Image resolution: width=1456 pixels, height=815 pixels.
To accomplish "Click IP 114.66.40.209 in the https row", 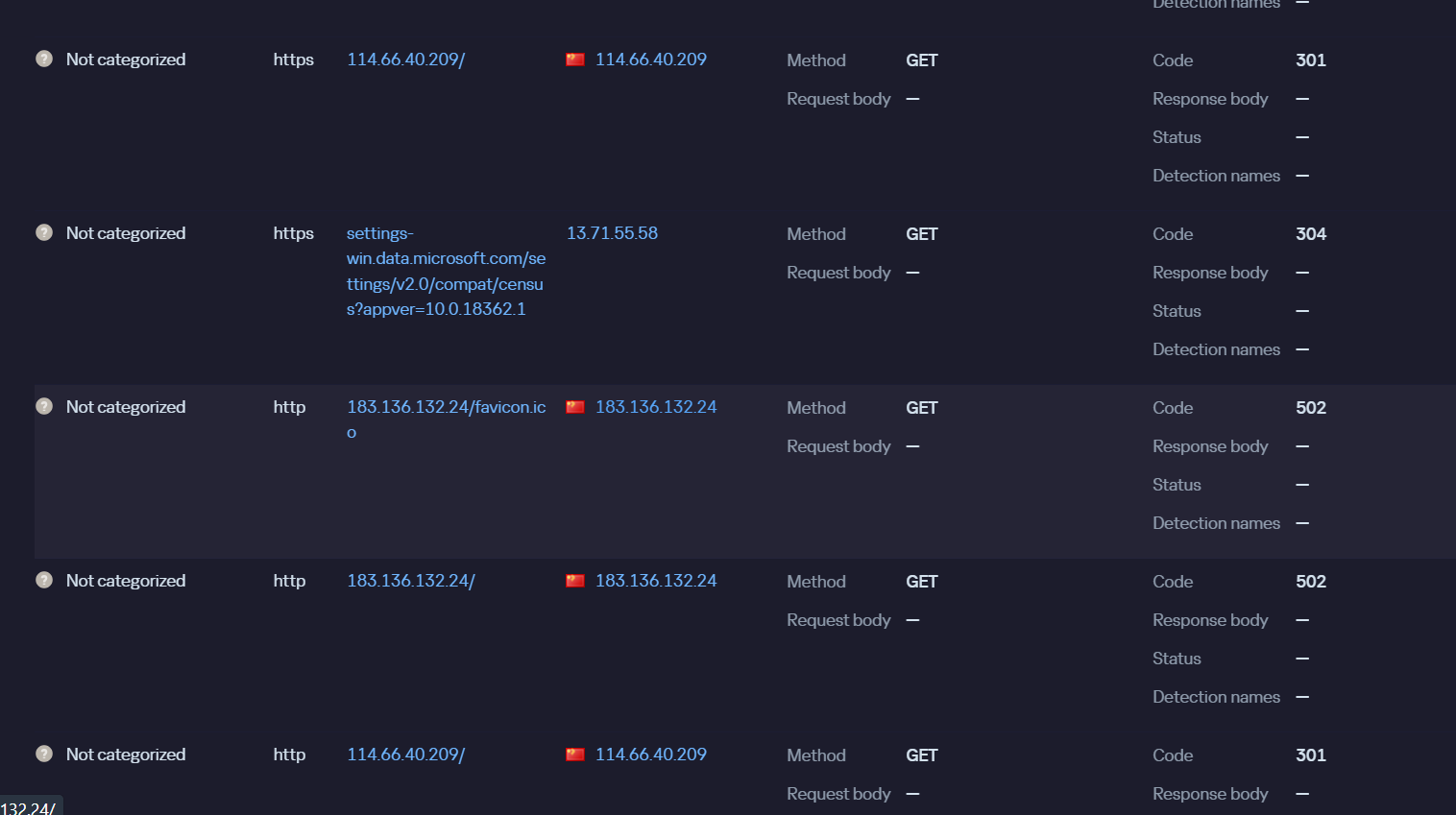I will point(650,60).
